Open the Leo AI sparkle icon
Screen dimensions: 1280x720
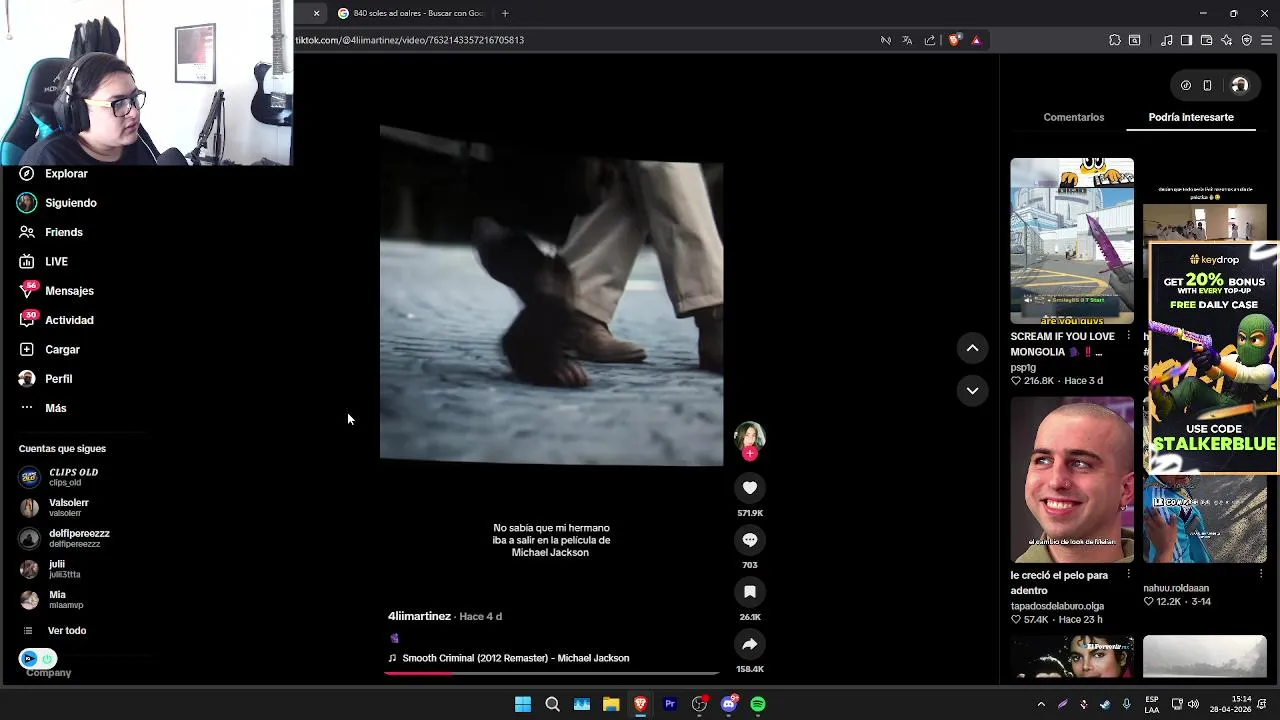tap(1226, 40)
